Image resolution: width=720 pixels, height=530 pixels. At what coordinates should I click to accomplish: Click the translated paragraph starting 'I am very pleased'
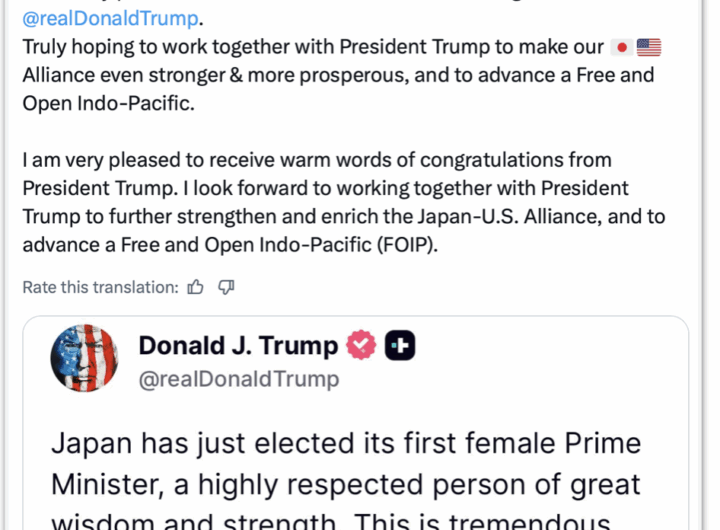tap(344, 202)
